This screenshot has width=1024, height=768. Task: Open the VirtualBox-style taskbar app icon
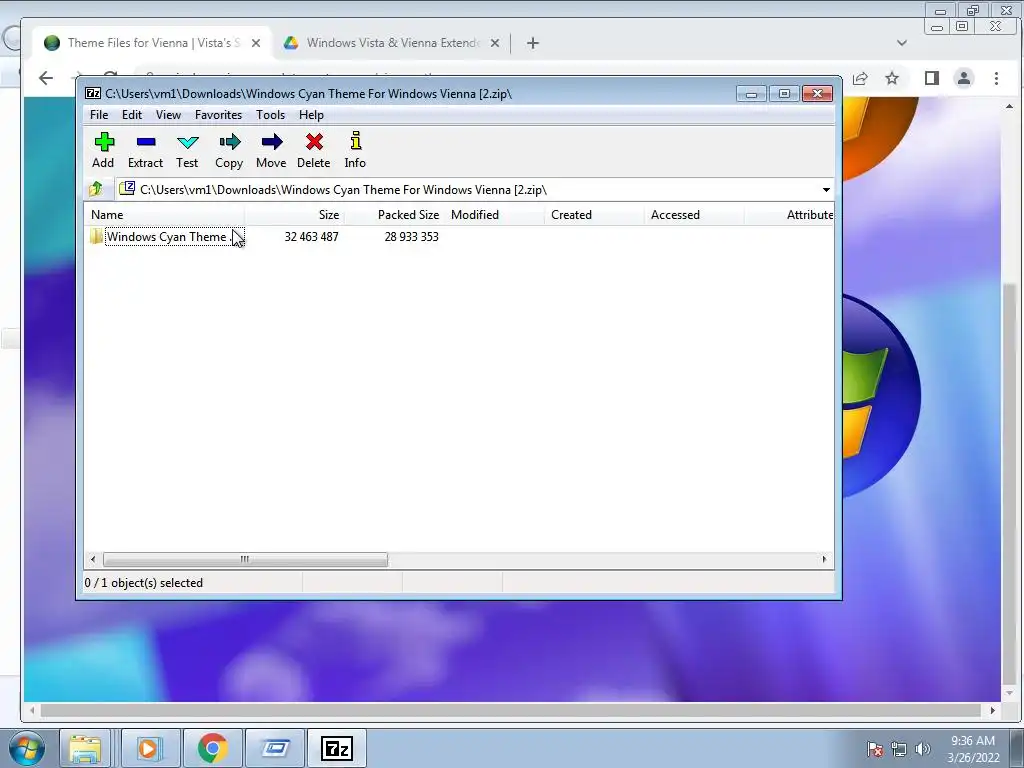click(x=275, y=748)
